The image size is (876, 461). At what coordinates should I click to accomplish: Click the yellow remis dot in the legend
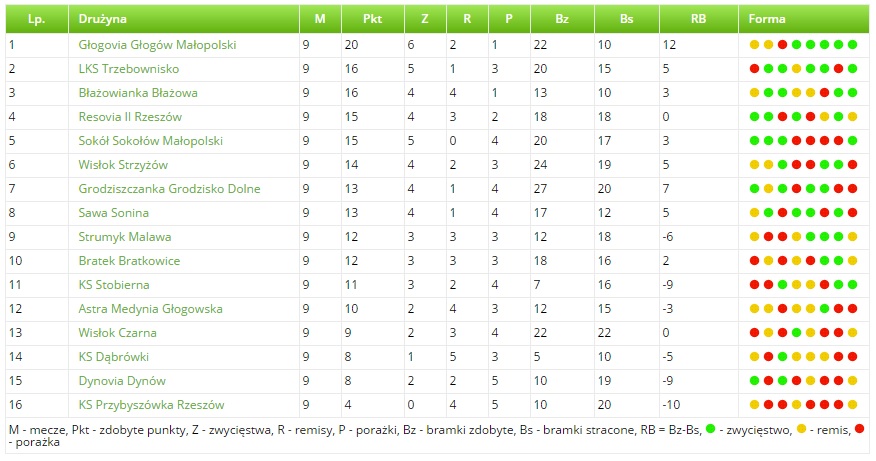tap(800, 429)
